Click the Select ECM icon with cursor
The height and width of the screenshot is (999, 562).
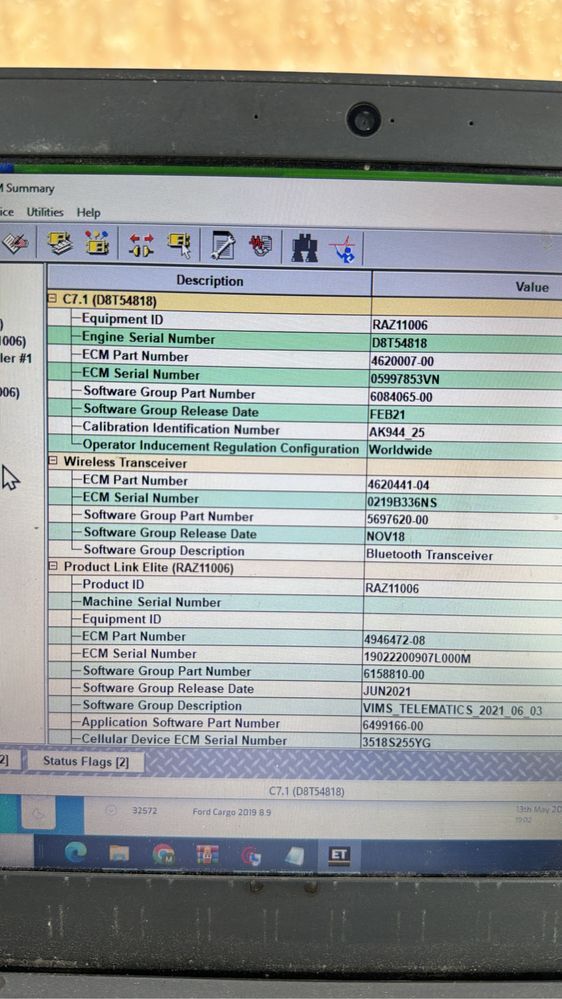180,244
